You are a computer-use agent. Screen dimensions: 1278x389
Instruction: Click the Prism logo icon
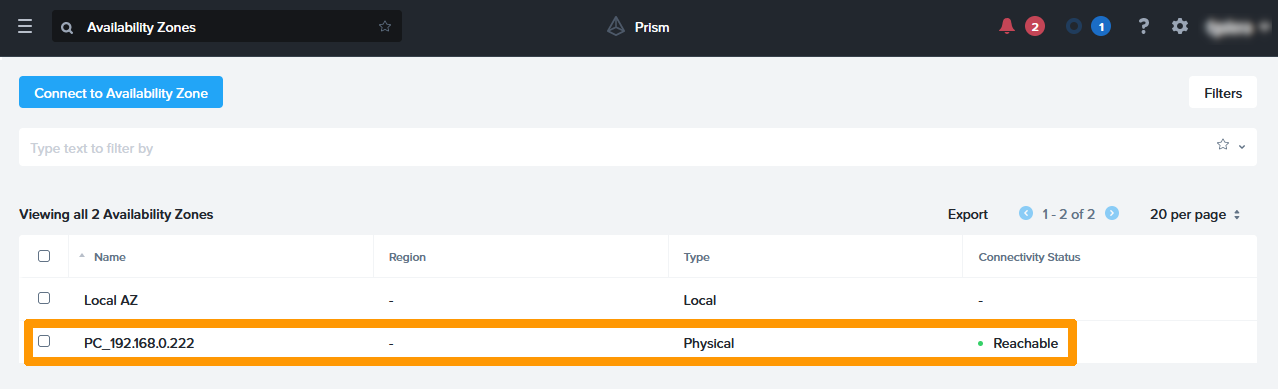(x=616, y=27)
